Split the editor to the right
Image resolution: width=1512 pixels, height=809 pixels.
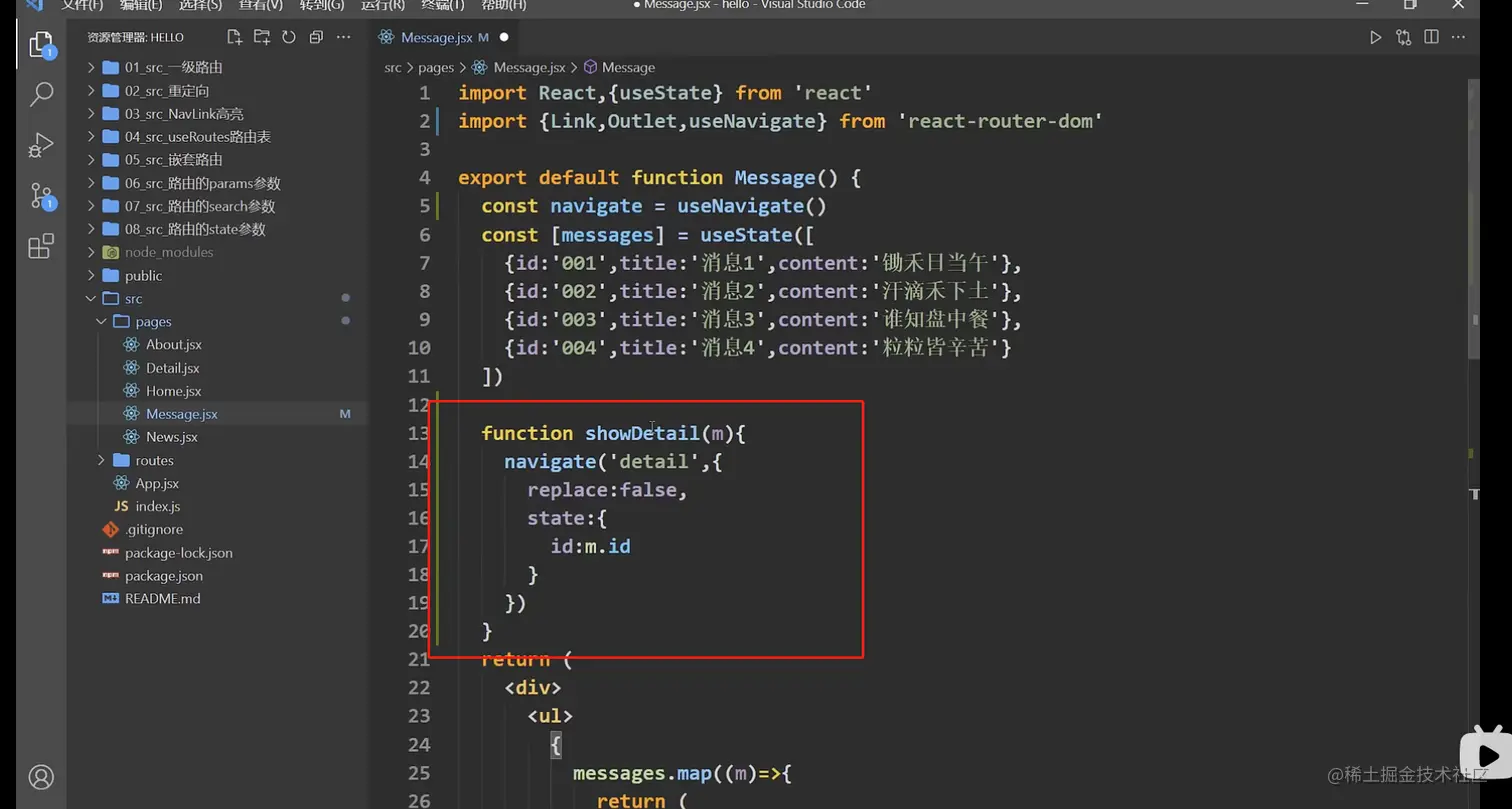1431,37
